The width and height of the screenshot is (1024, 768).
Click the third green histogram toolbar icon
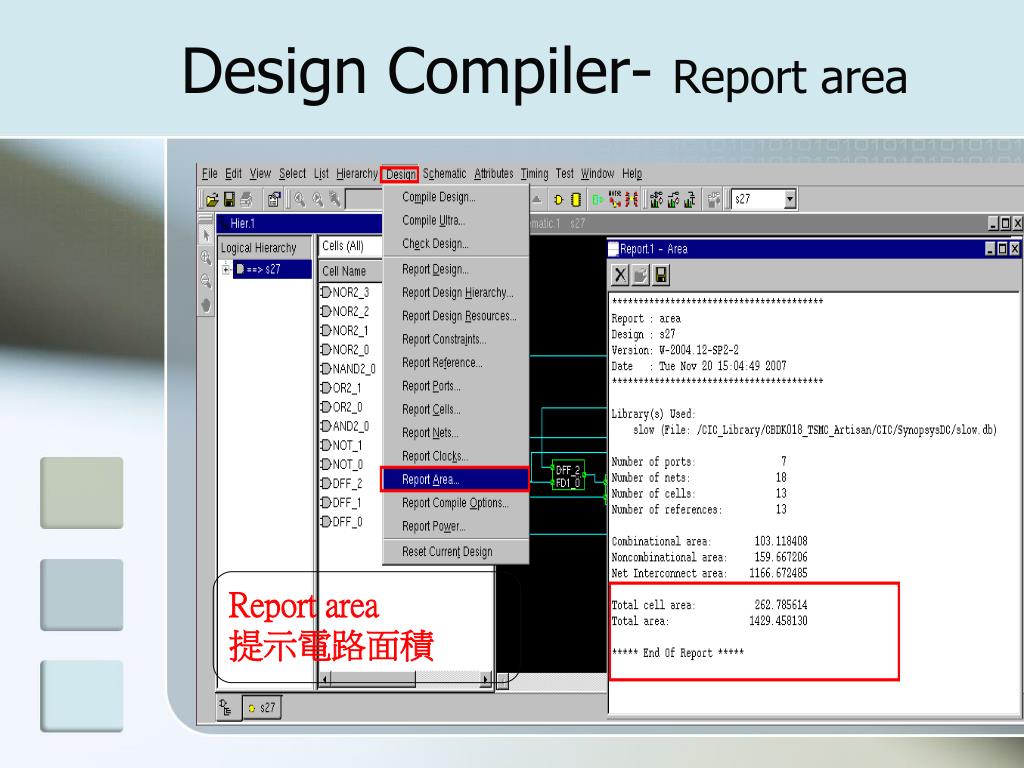[690, 199]
